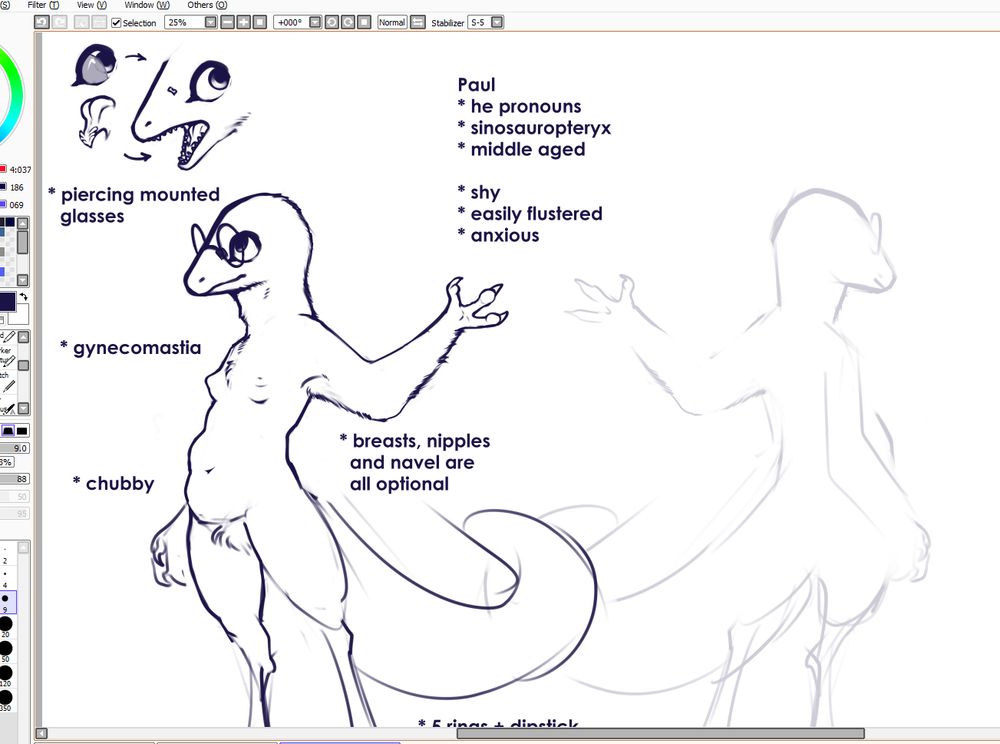Open the View menu
1000x744 pixels.
pos(91,4)
